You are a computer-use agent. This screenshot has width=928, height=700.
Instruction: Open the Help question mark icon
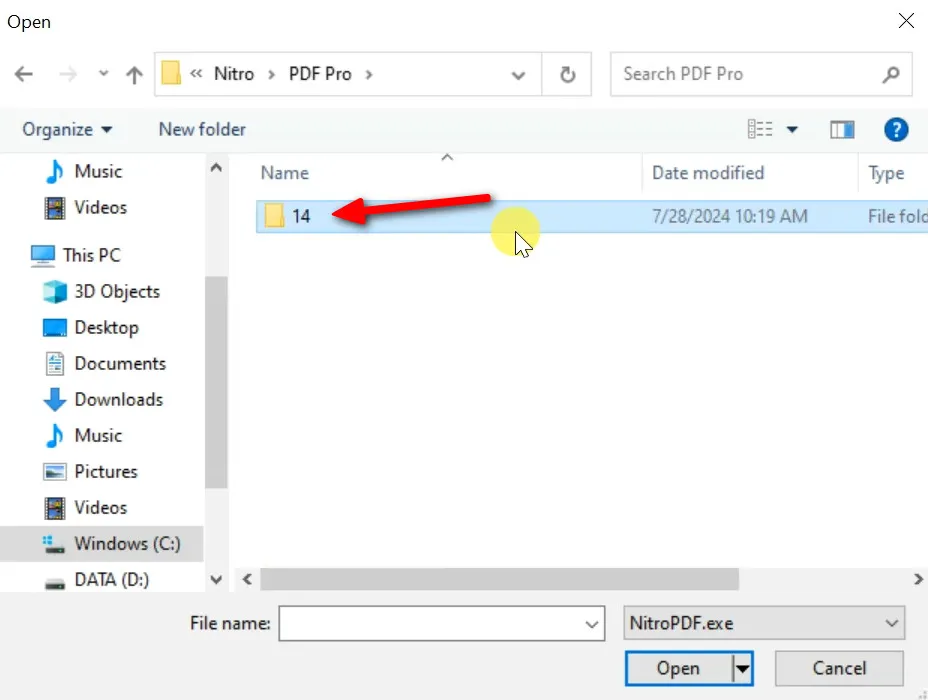click(x=896, y=129)
